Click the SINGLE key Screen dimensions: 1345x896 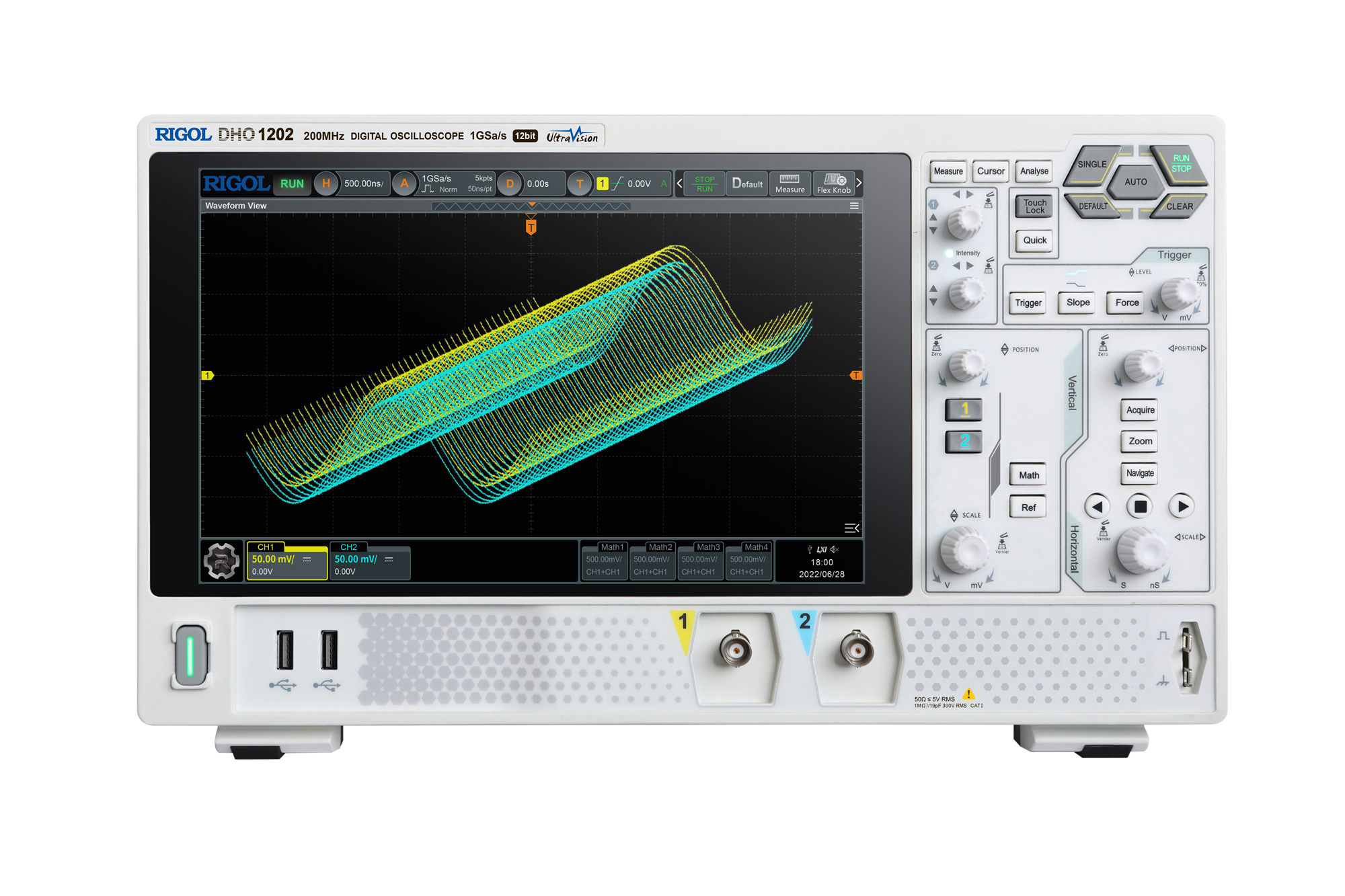1092,164
